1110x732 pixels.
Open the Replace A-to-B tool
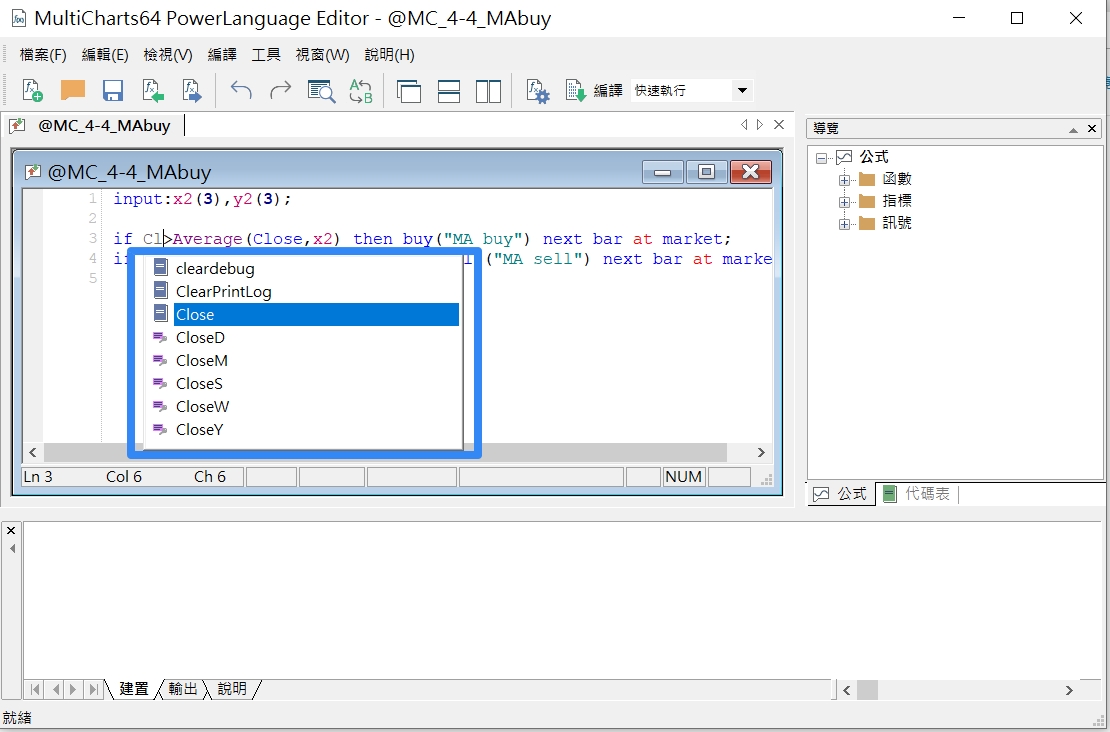pyautogui.click(x=361, y=91)
